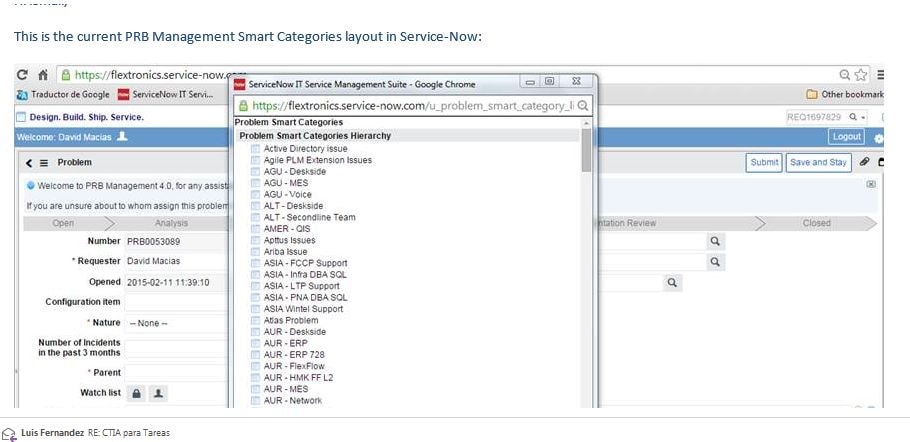Click the Configuration item field
The height and width of the screenshot is (442, 910).
[177, 302]
